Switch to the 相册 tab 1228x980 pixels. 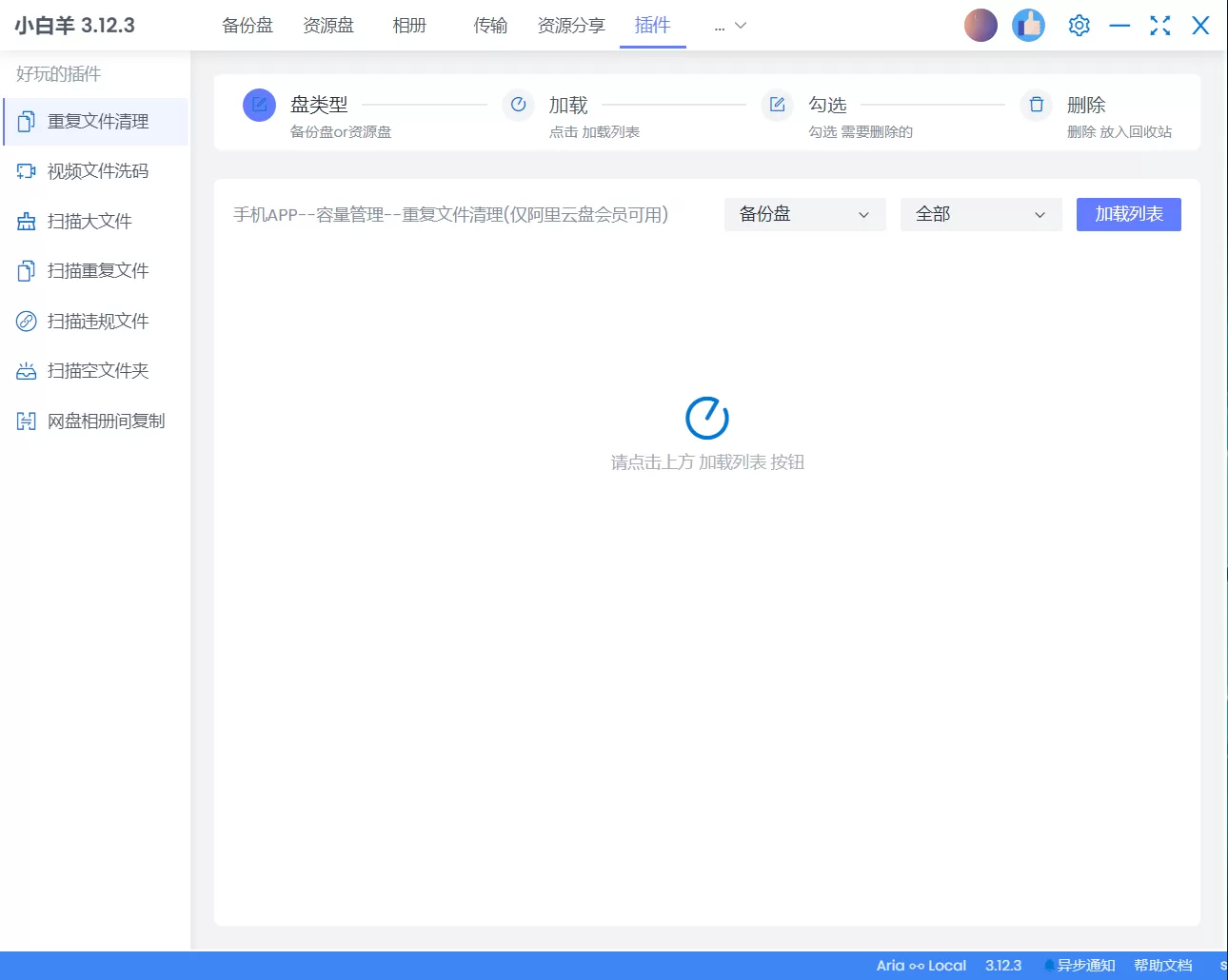tap(408, 26)
